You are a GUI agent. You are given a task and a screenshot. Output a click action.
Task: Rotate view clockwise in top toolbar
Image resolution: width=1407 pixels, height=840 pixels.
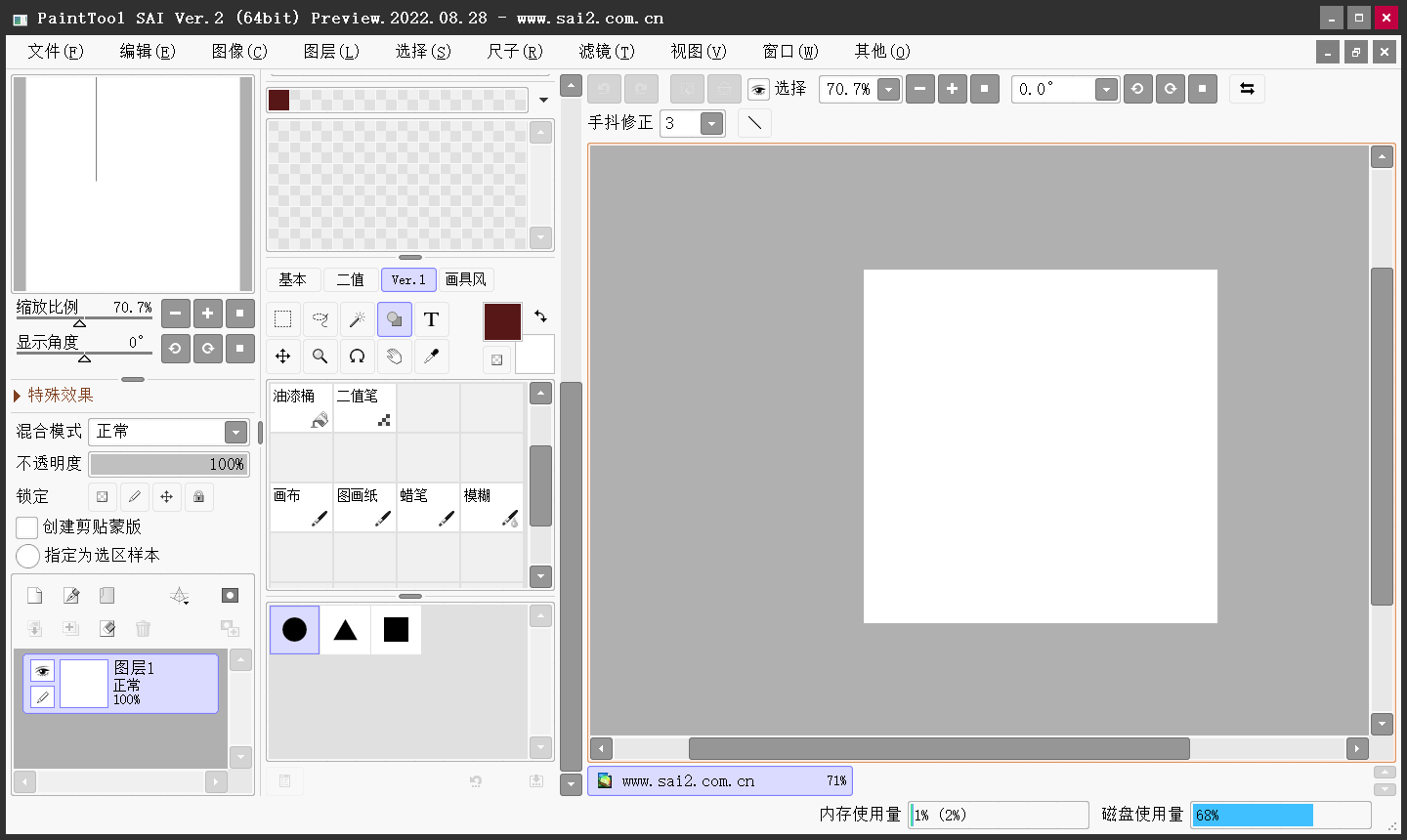1170,89
